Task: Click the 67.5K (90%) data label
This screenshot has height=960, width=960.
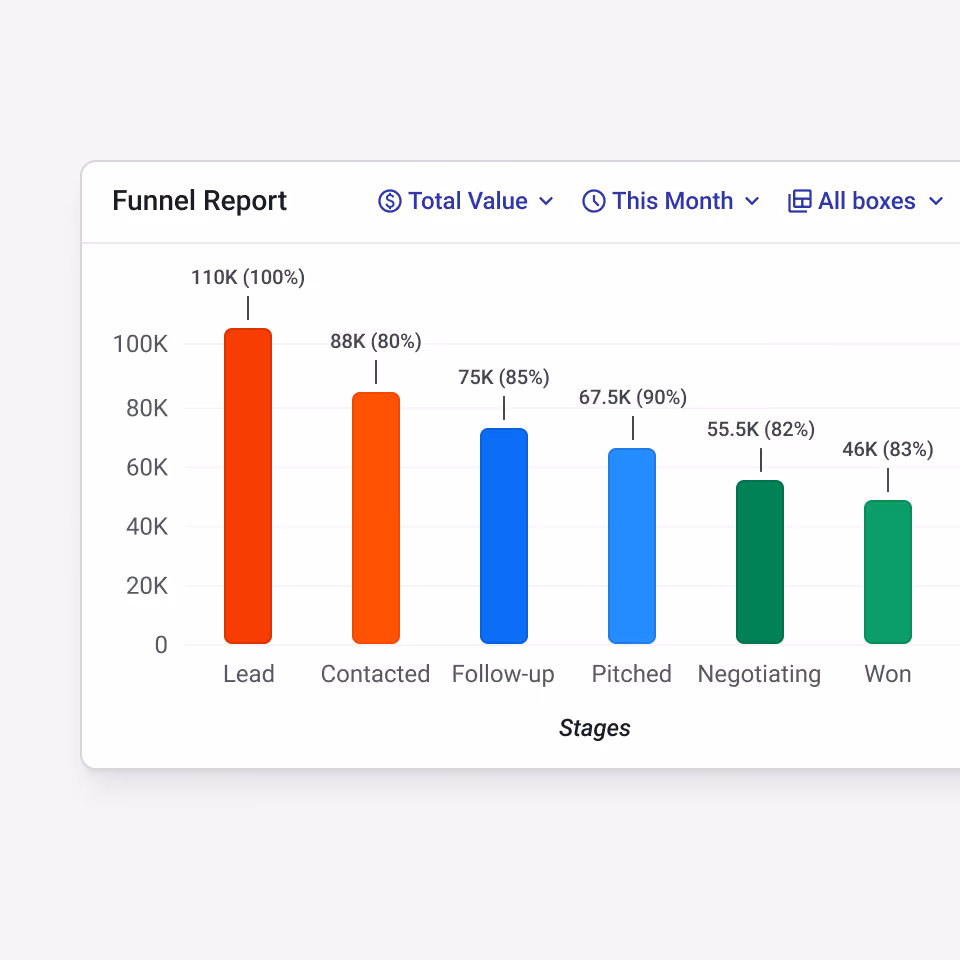Action: coord(632,397)
